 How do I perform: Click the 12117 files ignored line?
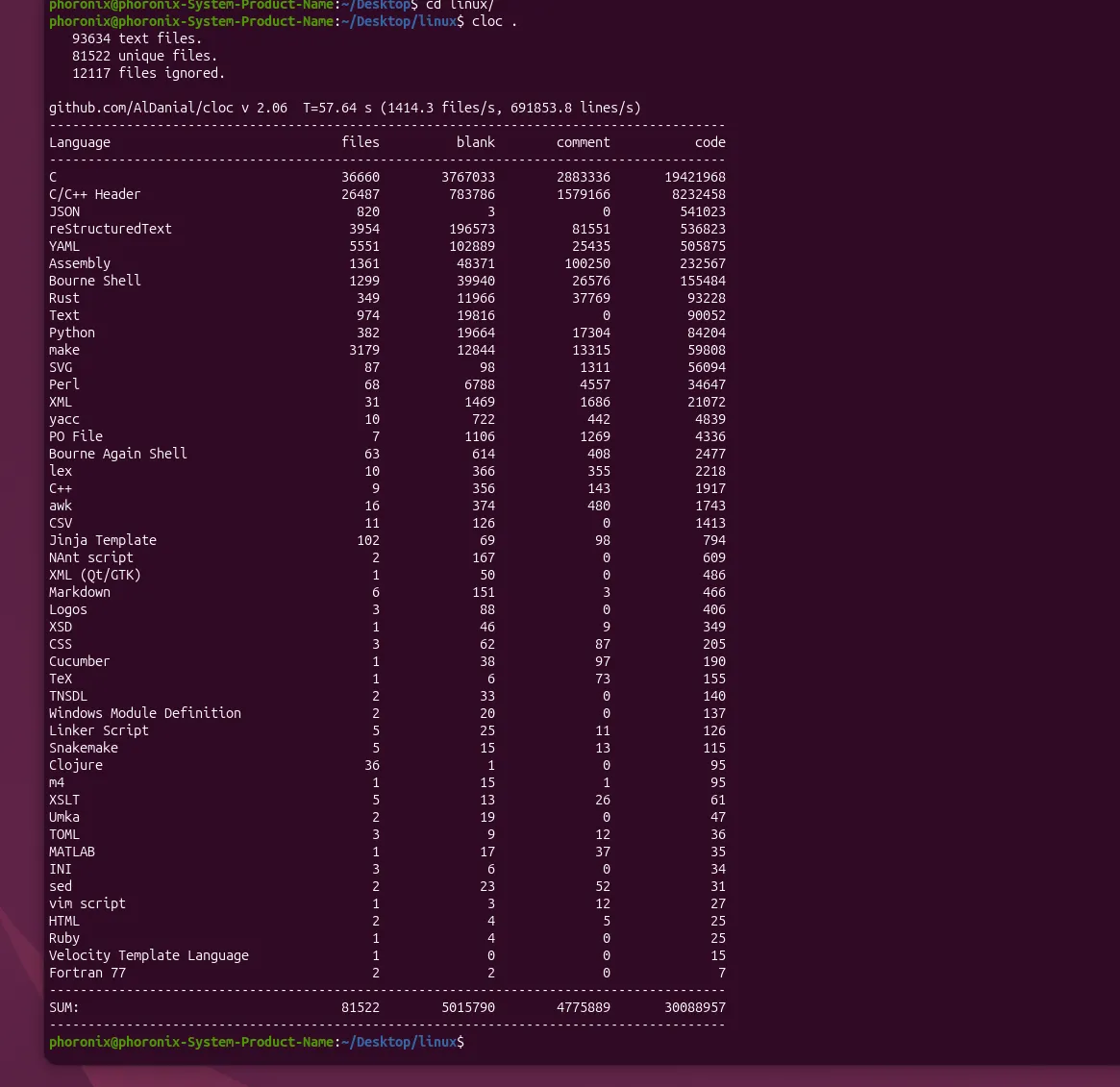click(x=147, y=73)
